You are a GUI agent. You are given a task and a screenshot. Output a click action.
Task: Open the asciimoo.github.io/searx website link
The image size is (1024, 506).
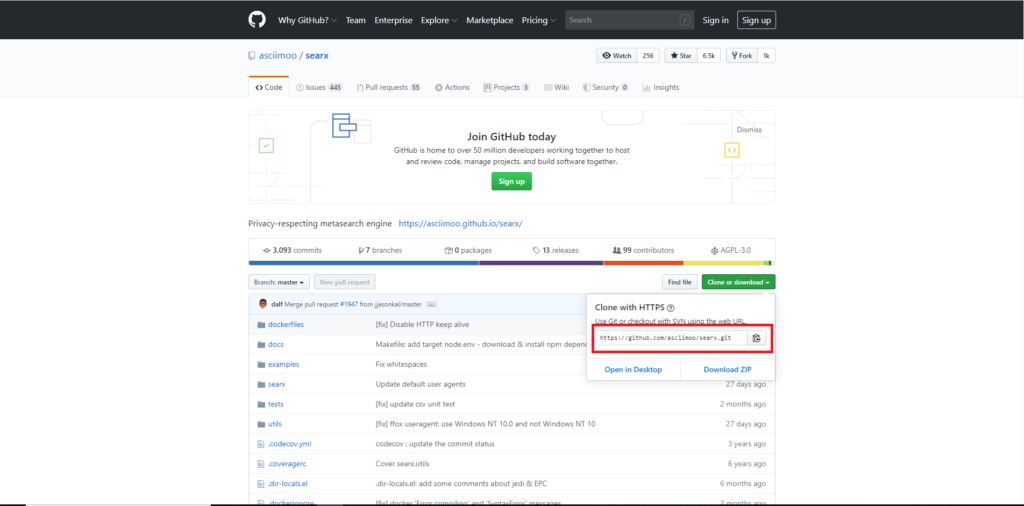click(460, 223)
